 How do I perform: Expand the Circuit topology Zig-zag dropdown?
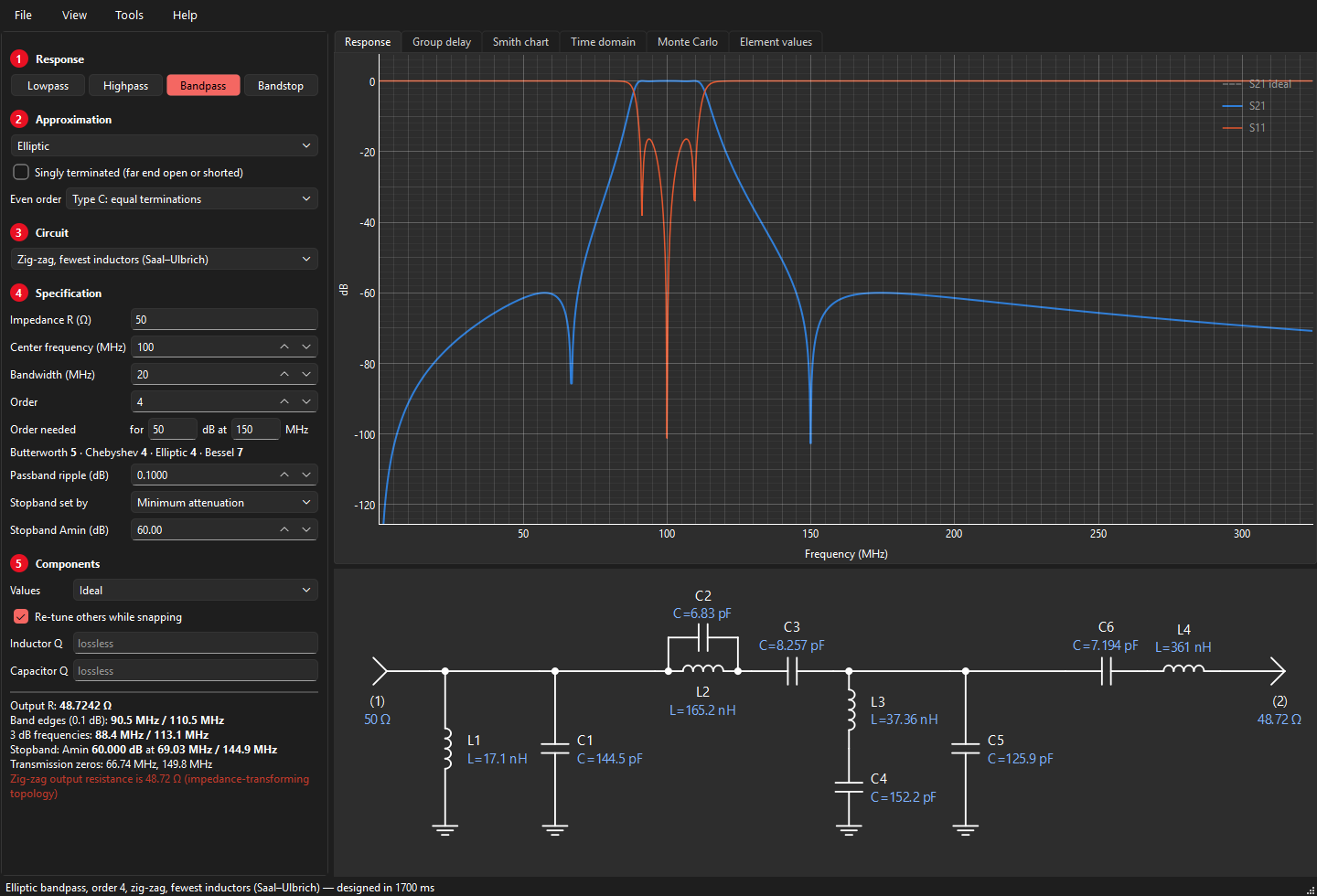click(164, 260)
